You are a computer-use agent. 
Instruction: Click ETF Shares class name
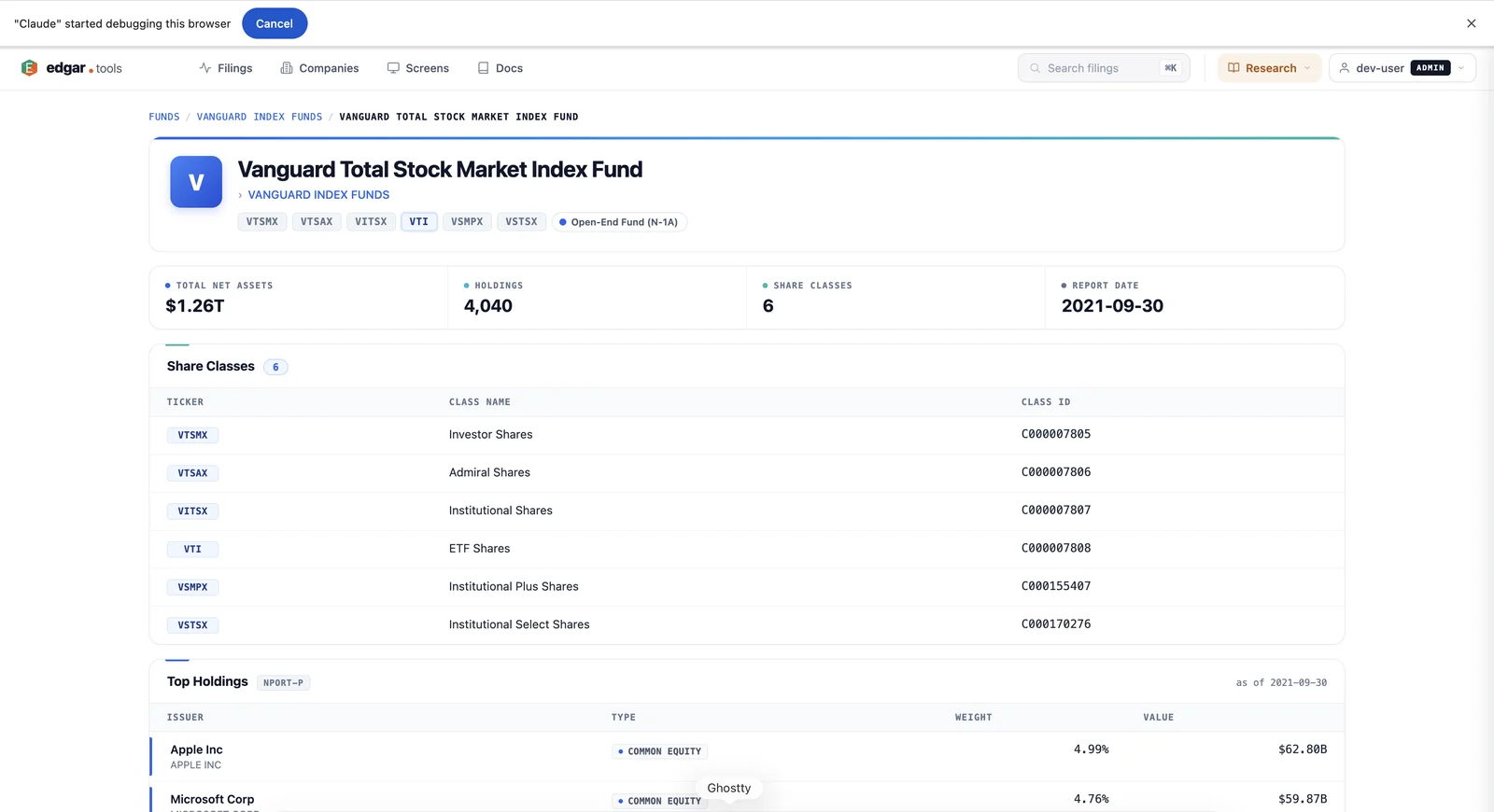(480, 549)
